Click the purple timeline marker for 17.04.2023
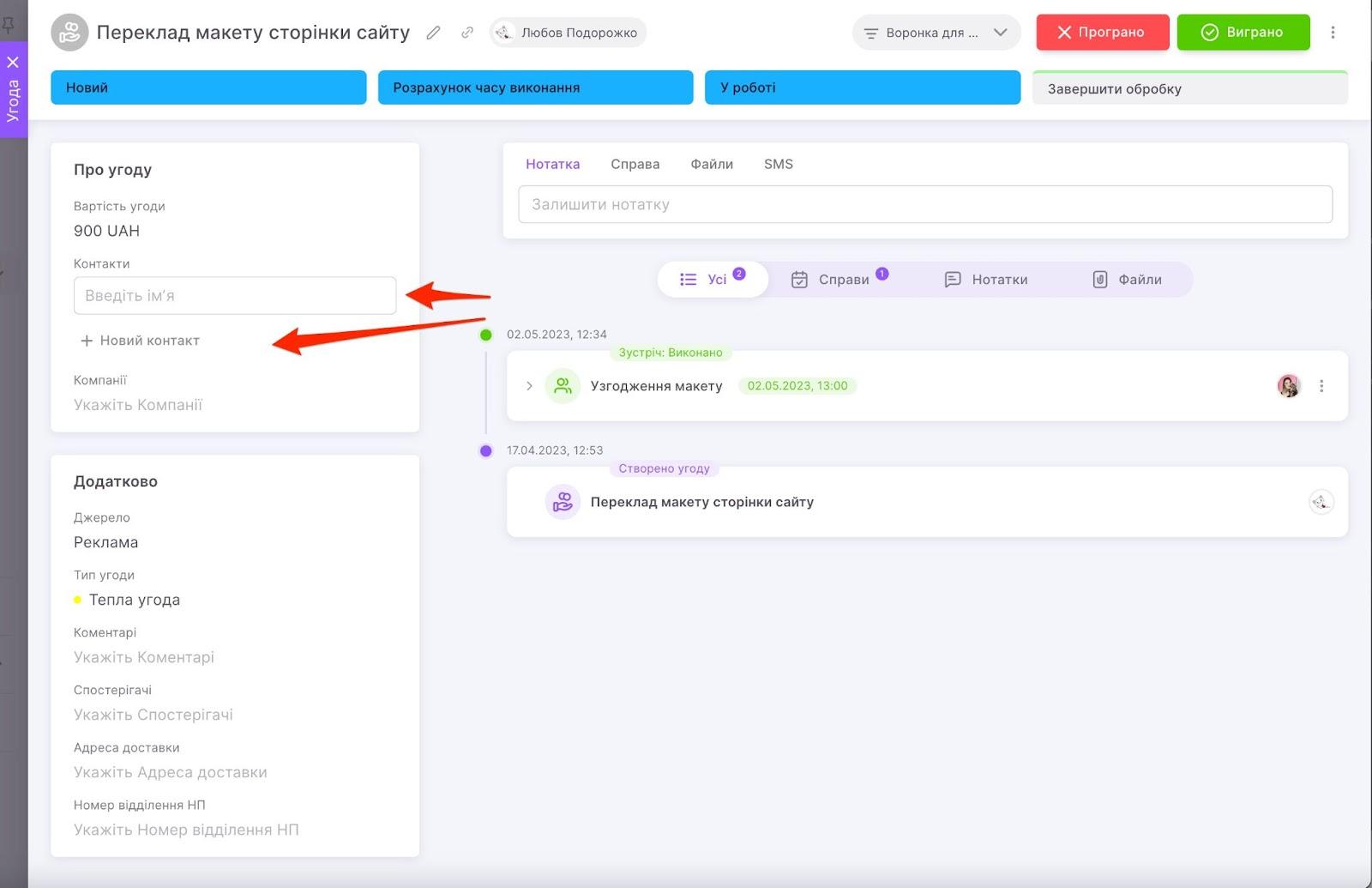Viewport: 1372px width, 888px height. click(x=486, y=450)
